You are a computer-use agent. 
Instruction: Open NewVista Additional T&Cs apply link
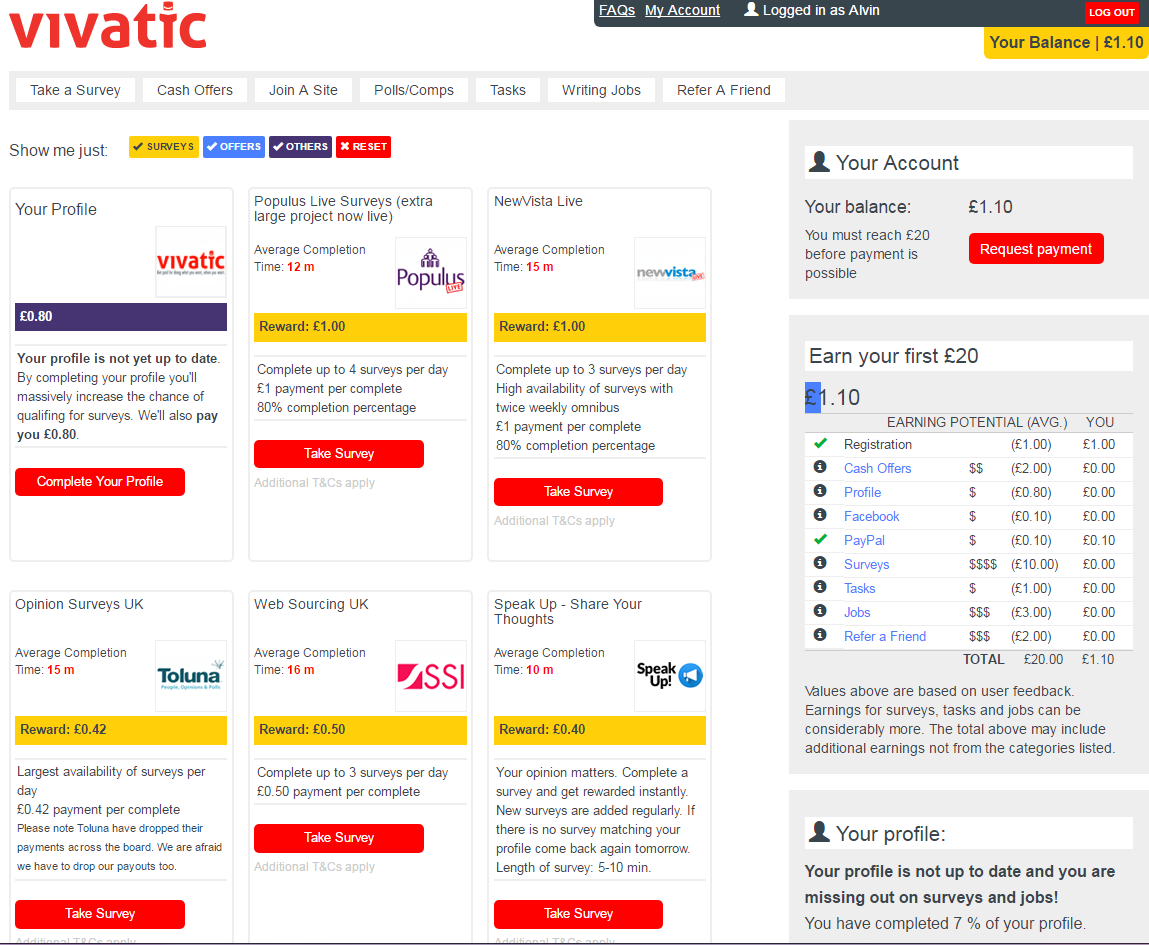coord(554,521)
